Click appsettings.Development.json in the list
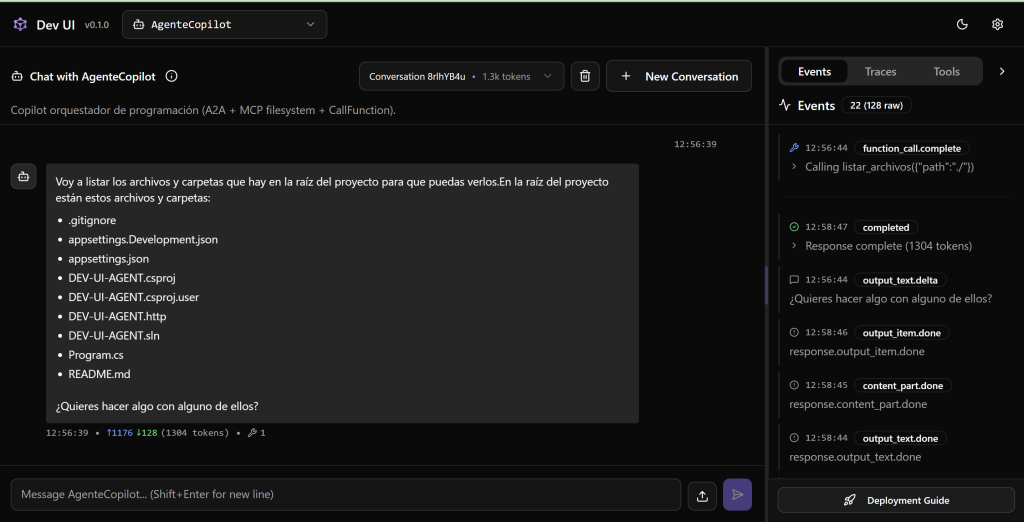This screenshot has height=522, width=1024. [143, 240]
